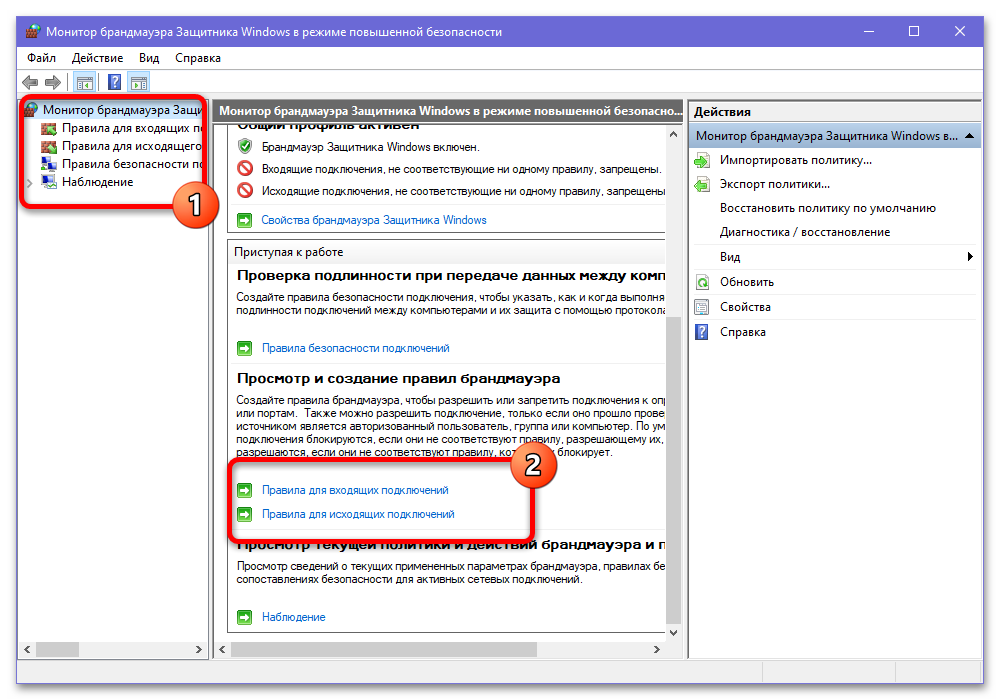Viewport: 1000px width, 700px height.
Task: Click the tree pane scroll left arrow
Action: (x=27, y=649)
